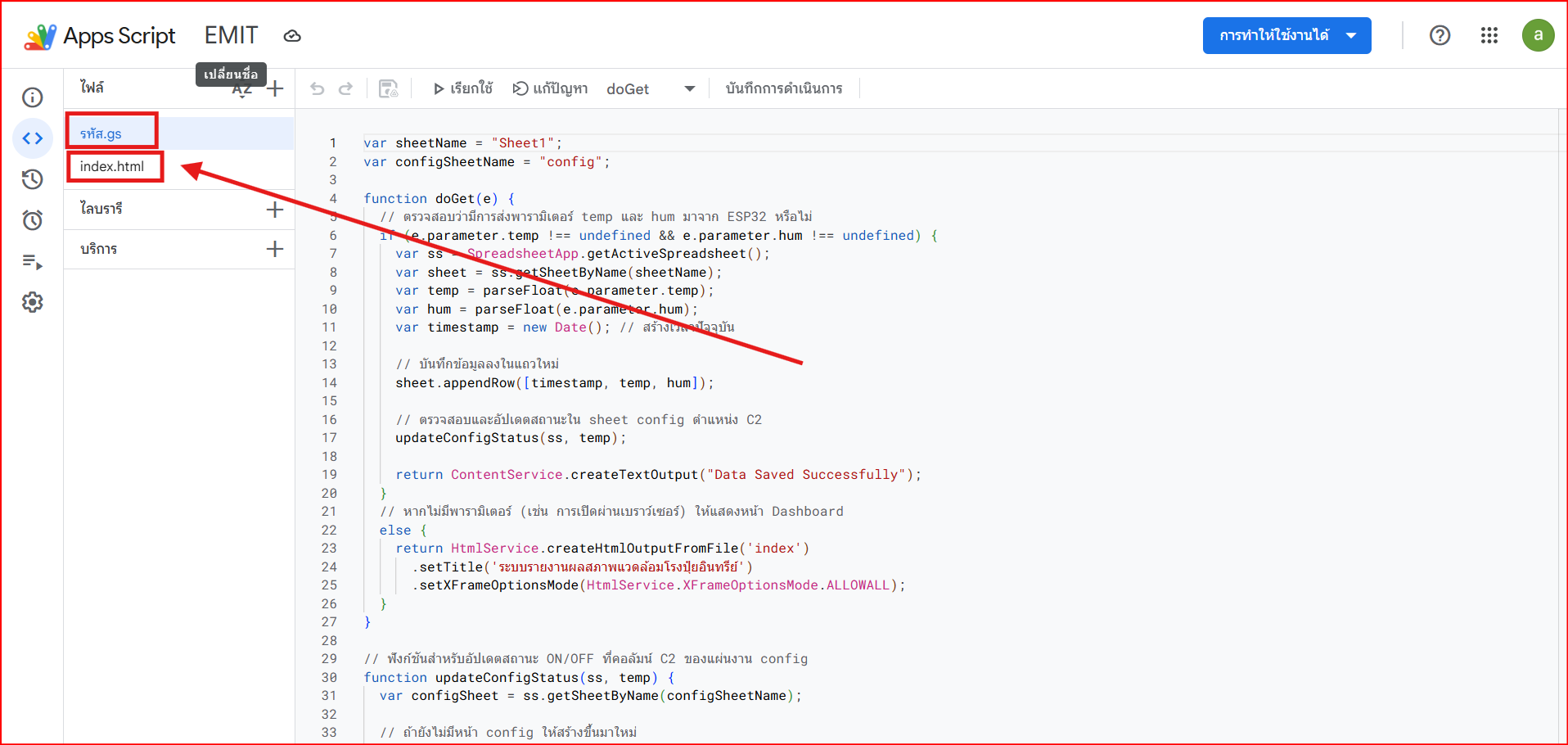Image resolution: width=1568 pixels, height=745 pixels.
Task: Open the project history clock-arrow icon
Action: click(x=33, y=179)
